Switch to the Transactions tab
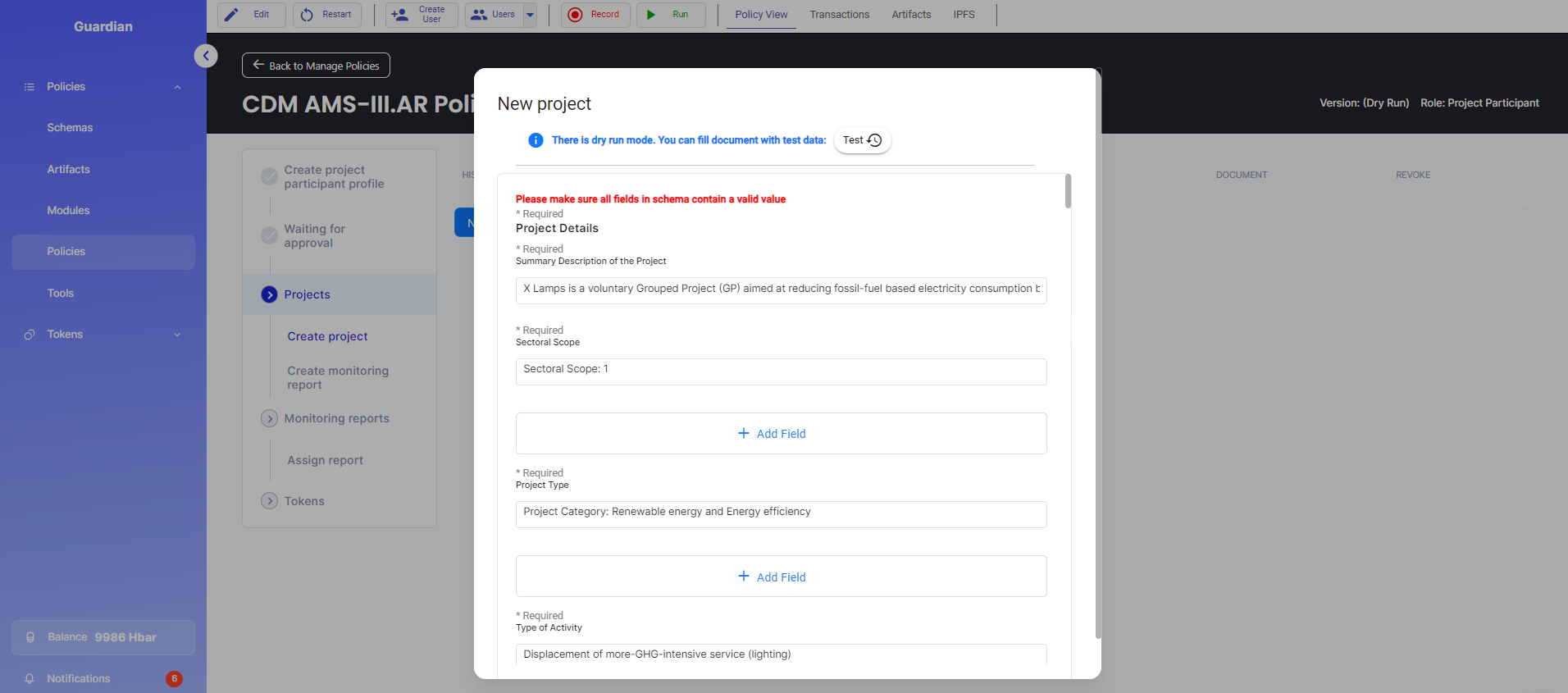Image resolution: width=1568 pixels, height=693 pixels. (x=839, y=15)
